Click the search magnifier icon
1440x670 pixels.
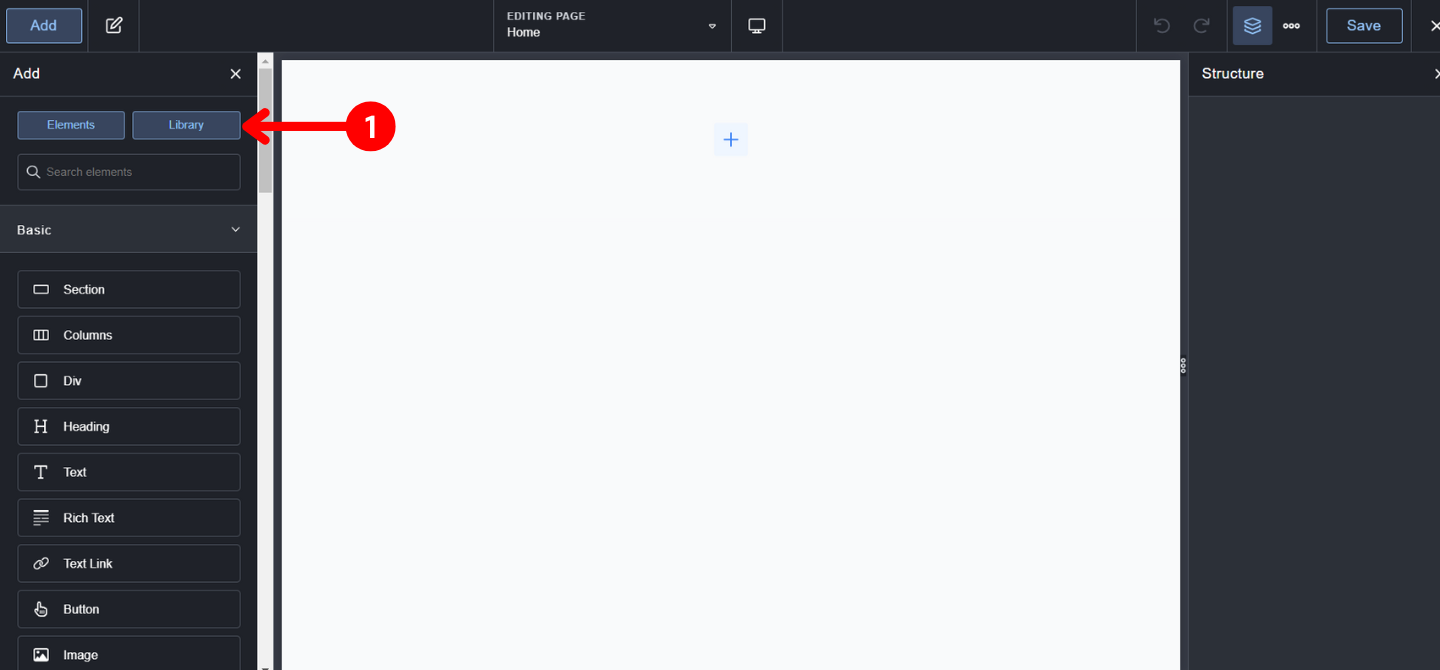(x=33, y=172)
